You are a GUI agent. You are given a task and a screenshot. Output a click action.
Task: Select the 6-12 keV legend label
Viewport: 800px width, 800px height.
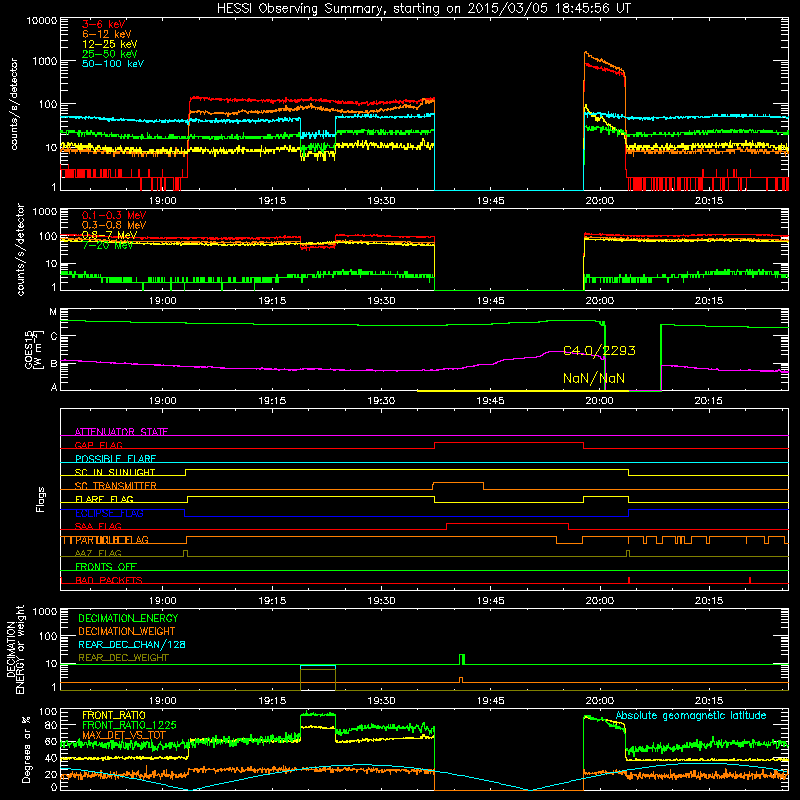pyautogui.click(x=107, y=34)
